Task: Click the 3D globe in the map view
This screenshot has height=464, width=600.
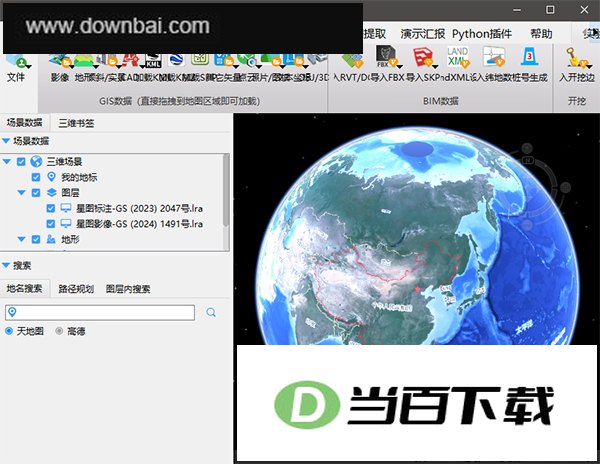Action: click(417, 237)
